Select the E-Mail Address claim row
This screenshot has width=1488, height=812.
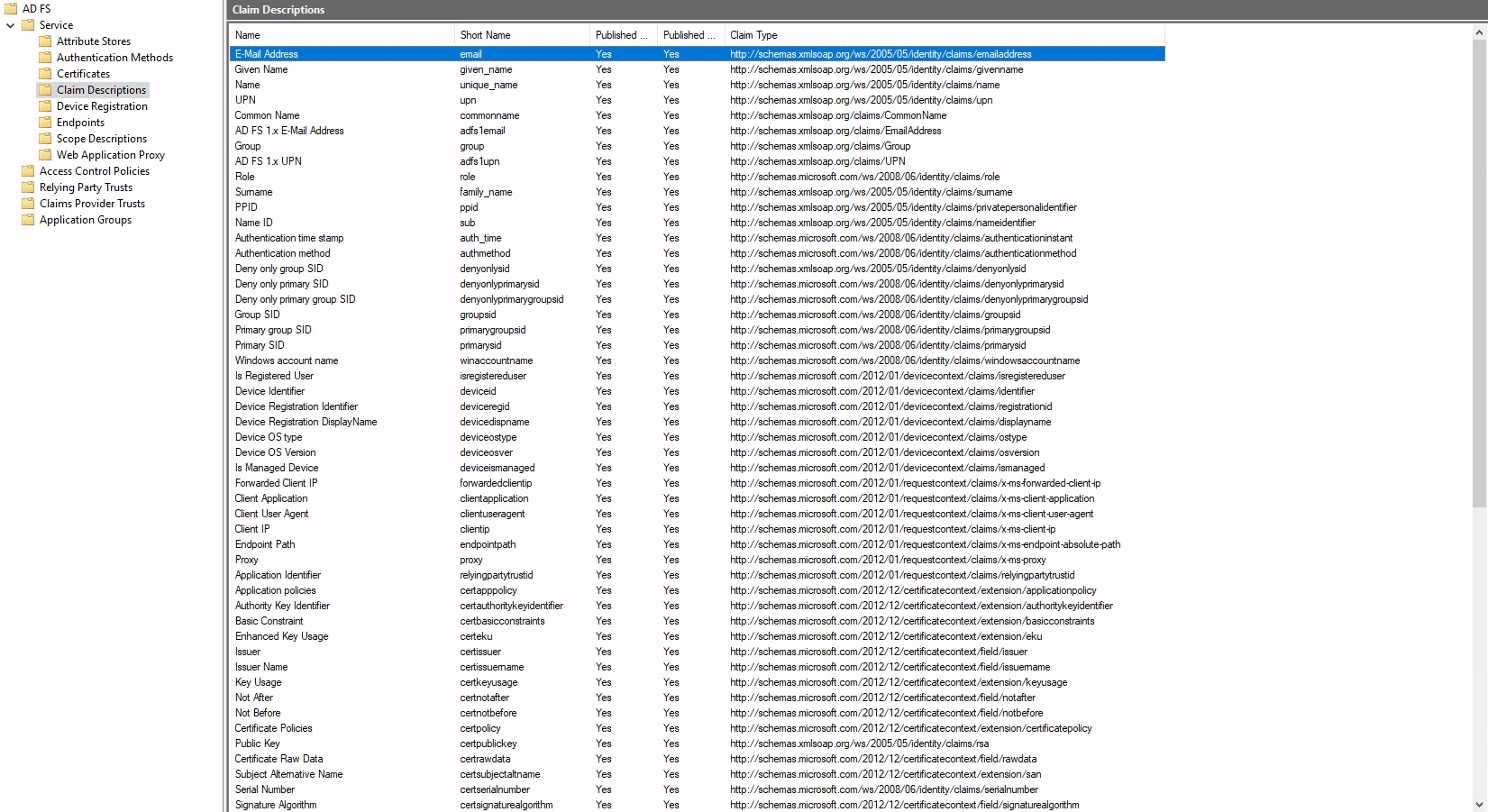(x=697, y=54)
